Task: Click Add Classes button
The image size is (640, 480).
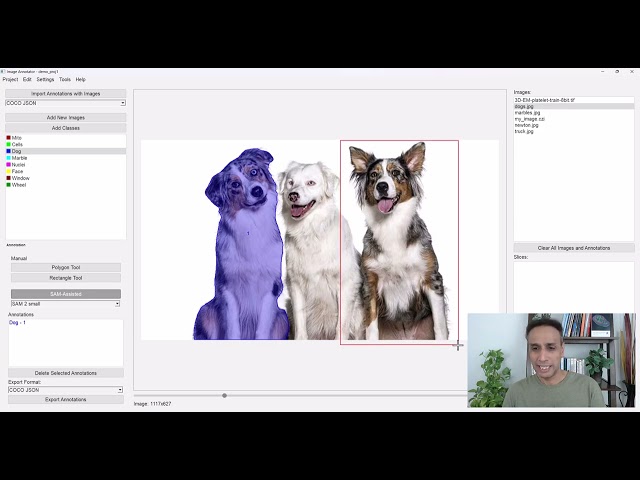Action: point(66,128)
